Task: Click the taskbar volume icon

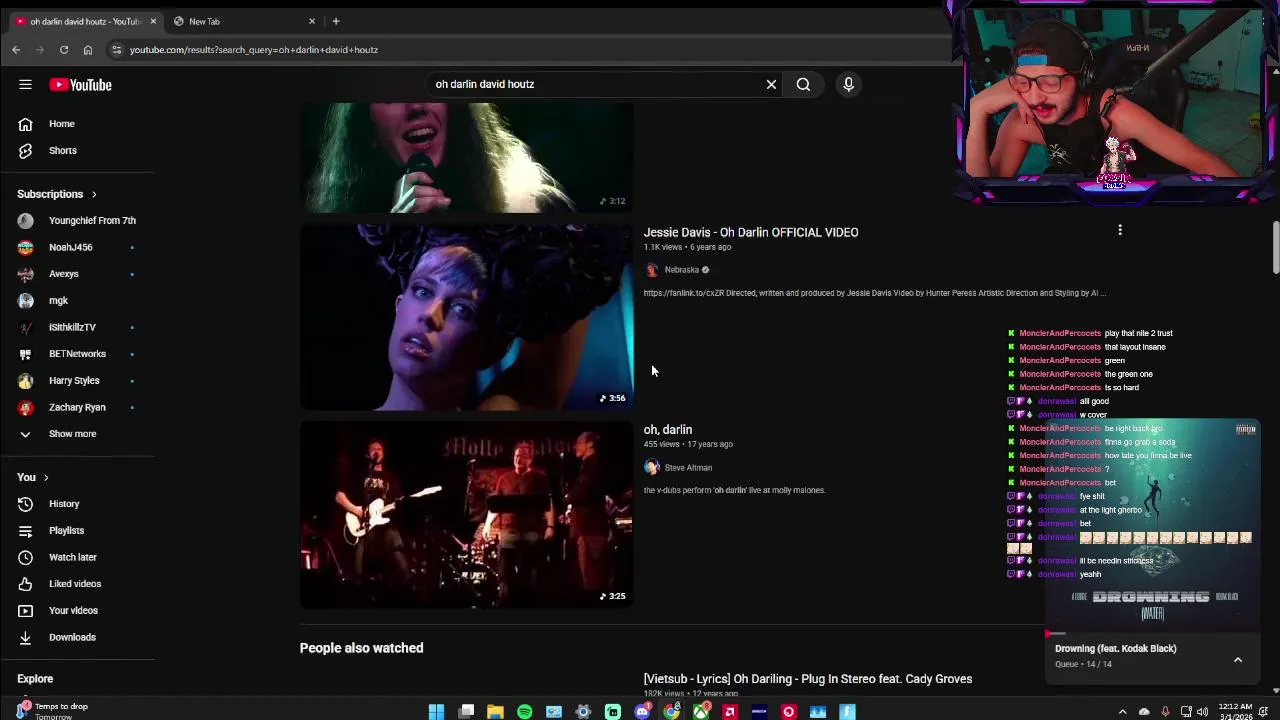Action: point(1203,712)
